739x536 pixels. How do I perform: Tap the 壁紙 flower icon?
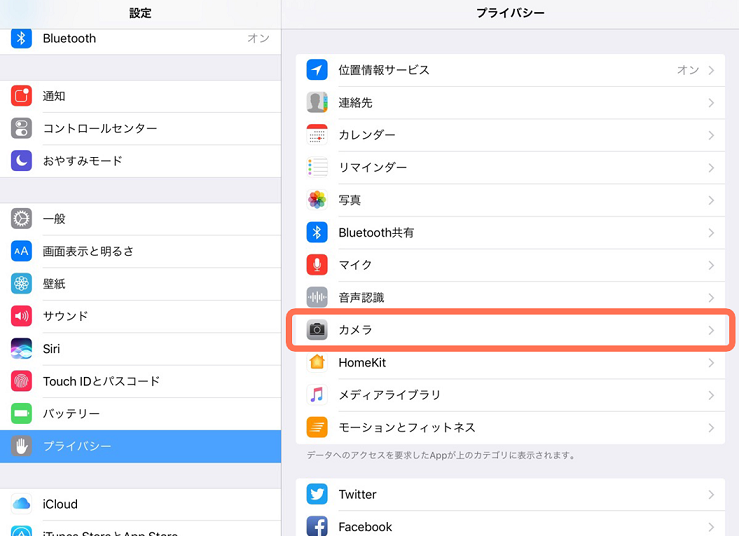coord(21,283)
